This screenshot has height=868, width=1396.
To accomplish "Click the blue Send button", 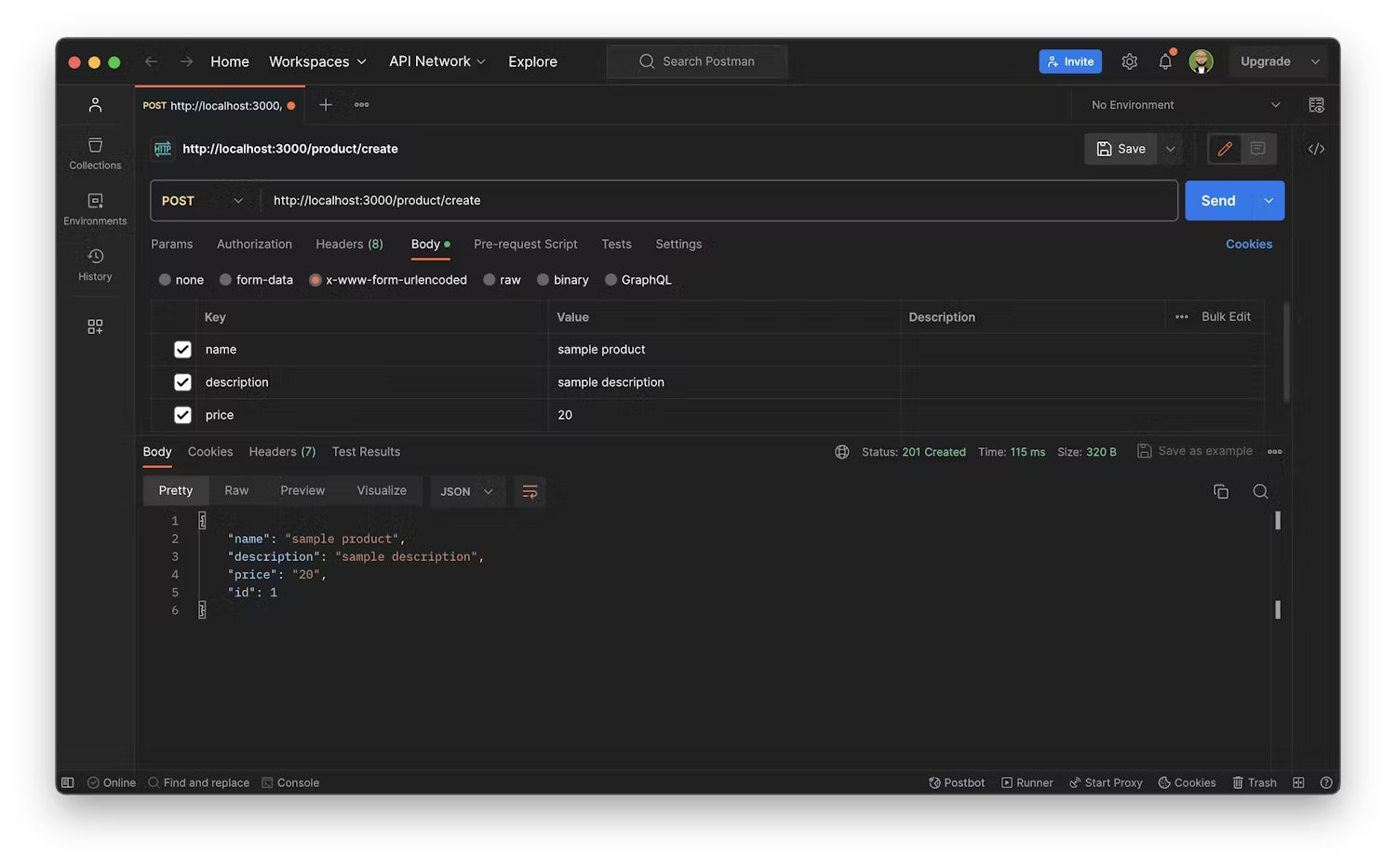I will tap(1217, 201).
